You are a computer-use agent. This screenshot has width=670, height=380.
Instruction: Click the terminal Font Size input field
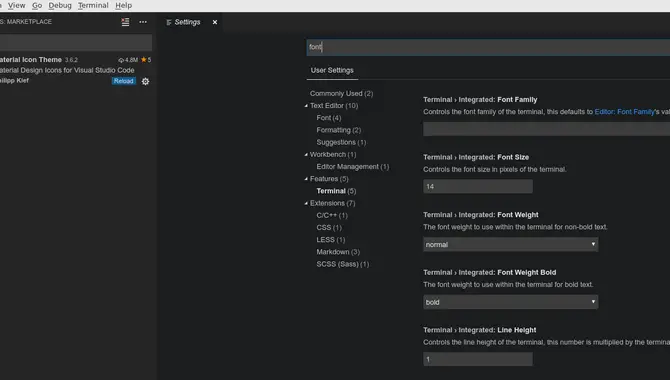click(x=478, y=186)
